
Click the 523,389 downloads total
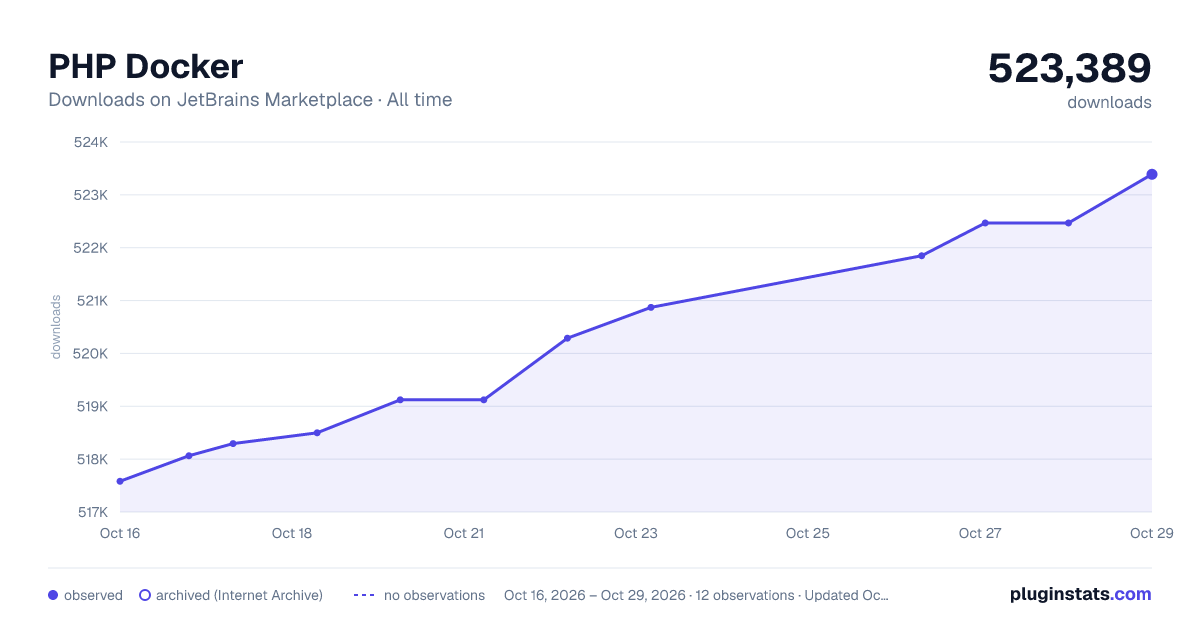(x=1069, y=68)
